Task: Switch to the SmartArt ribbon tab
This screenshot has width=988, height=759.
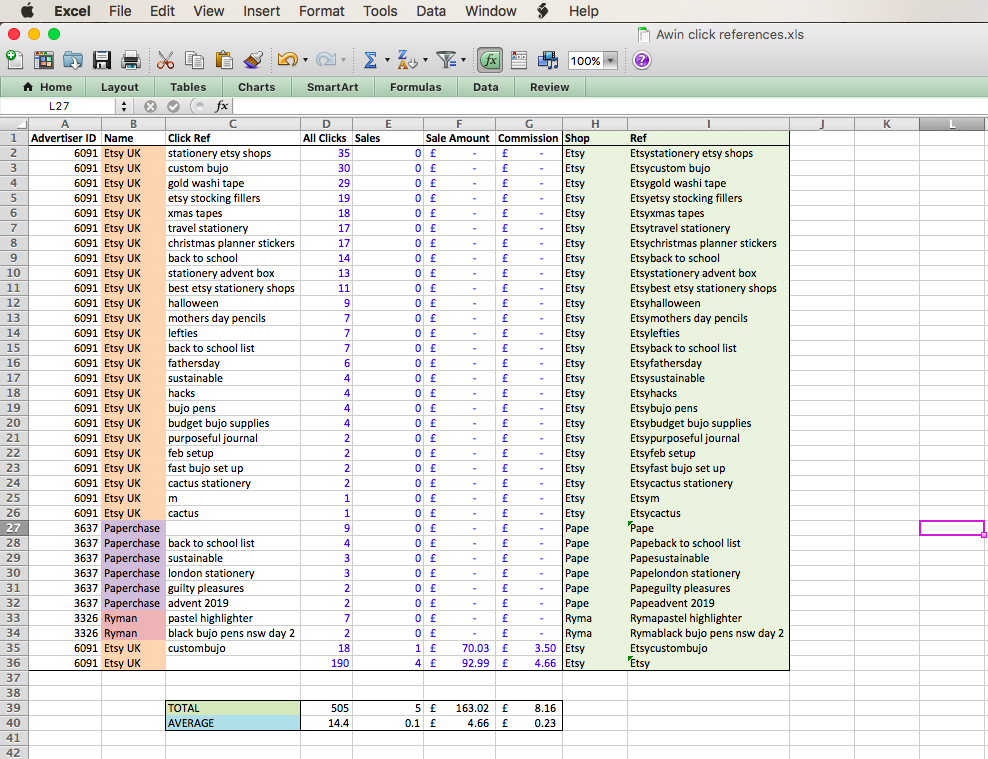Action: click(x=333, y=87)
